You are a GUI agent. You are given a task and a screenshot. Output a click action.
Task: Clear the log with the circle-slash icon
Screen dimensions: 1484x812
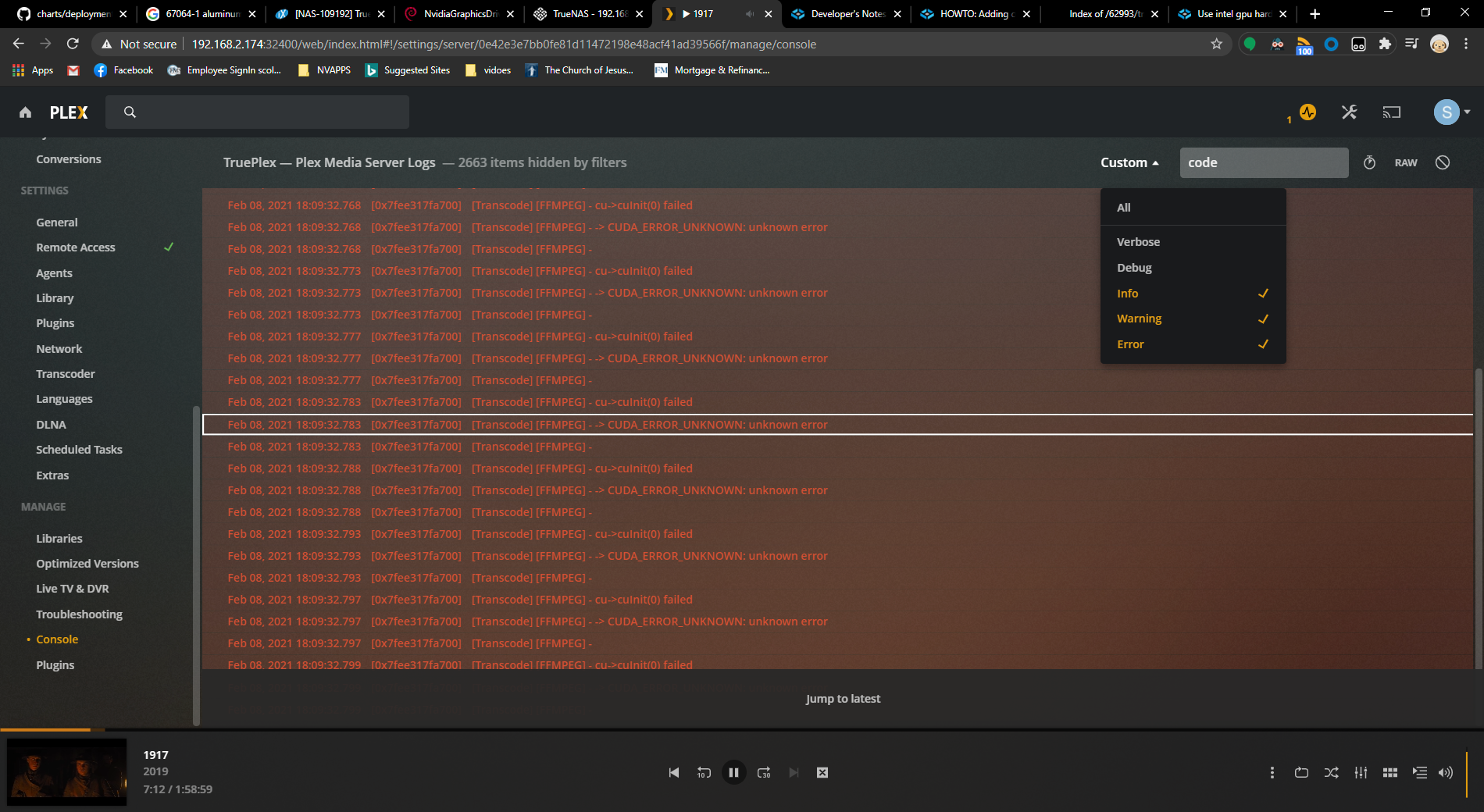click(1443, 162)
